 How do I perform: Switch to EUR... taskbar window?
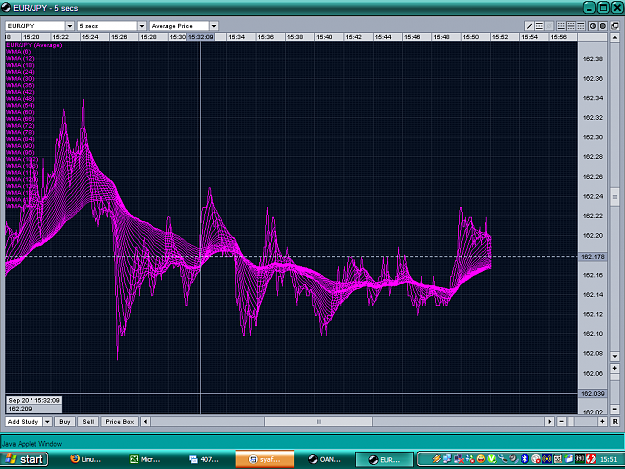pyautogui.click(x=384, y=459)
